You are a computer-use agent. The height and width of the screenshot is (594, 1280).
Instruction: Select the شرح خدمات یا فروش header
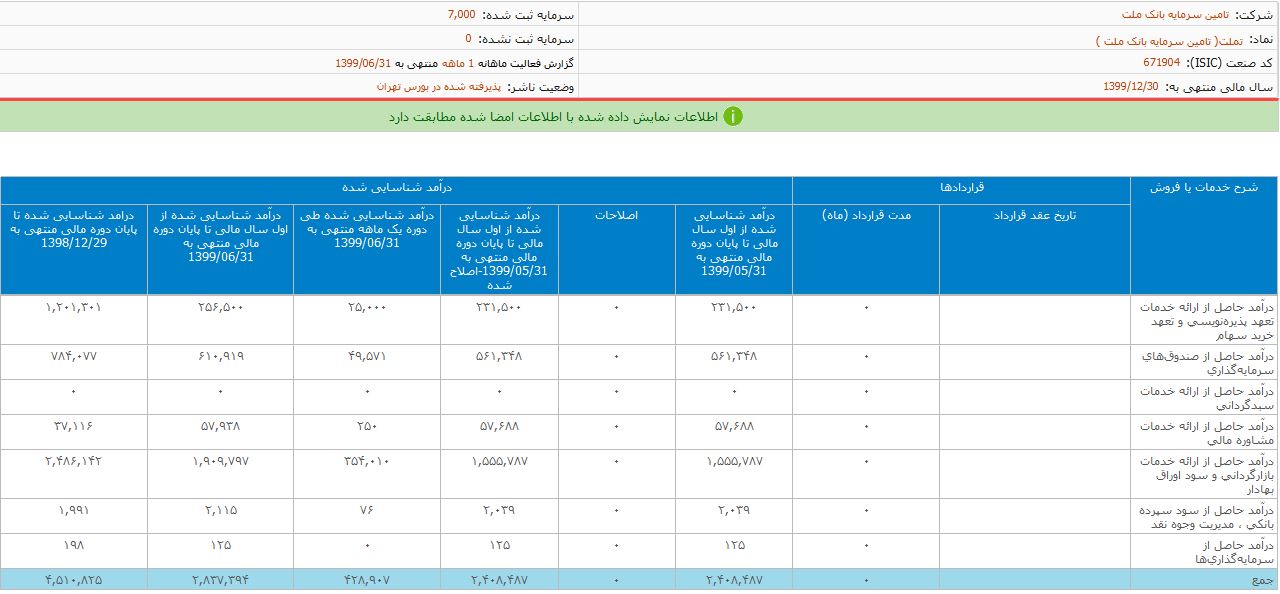tap(1204, 188)
